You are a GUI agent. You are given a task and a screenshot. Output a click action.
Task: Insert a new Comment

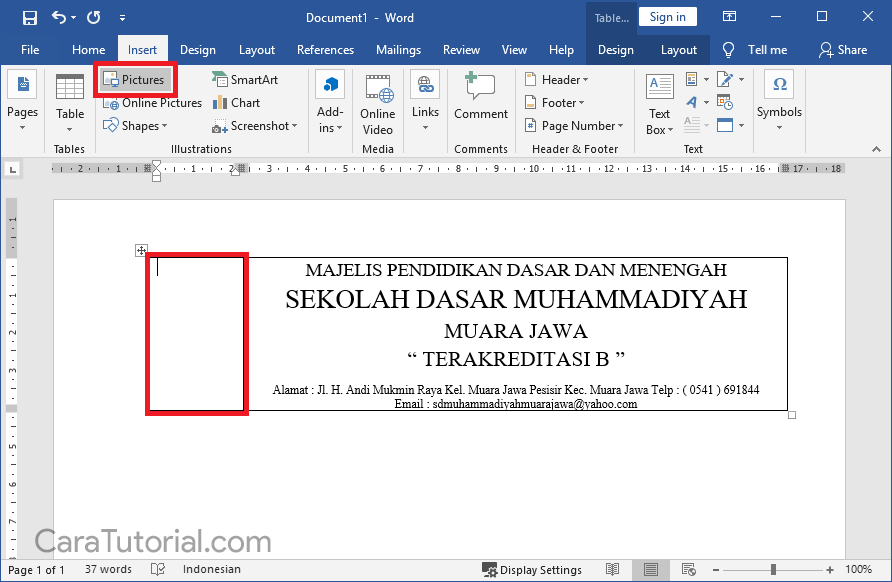pyautogui.click(x=481, y=97)
